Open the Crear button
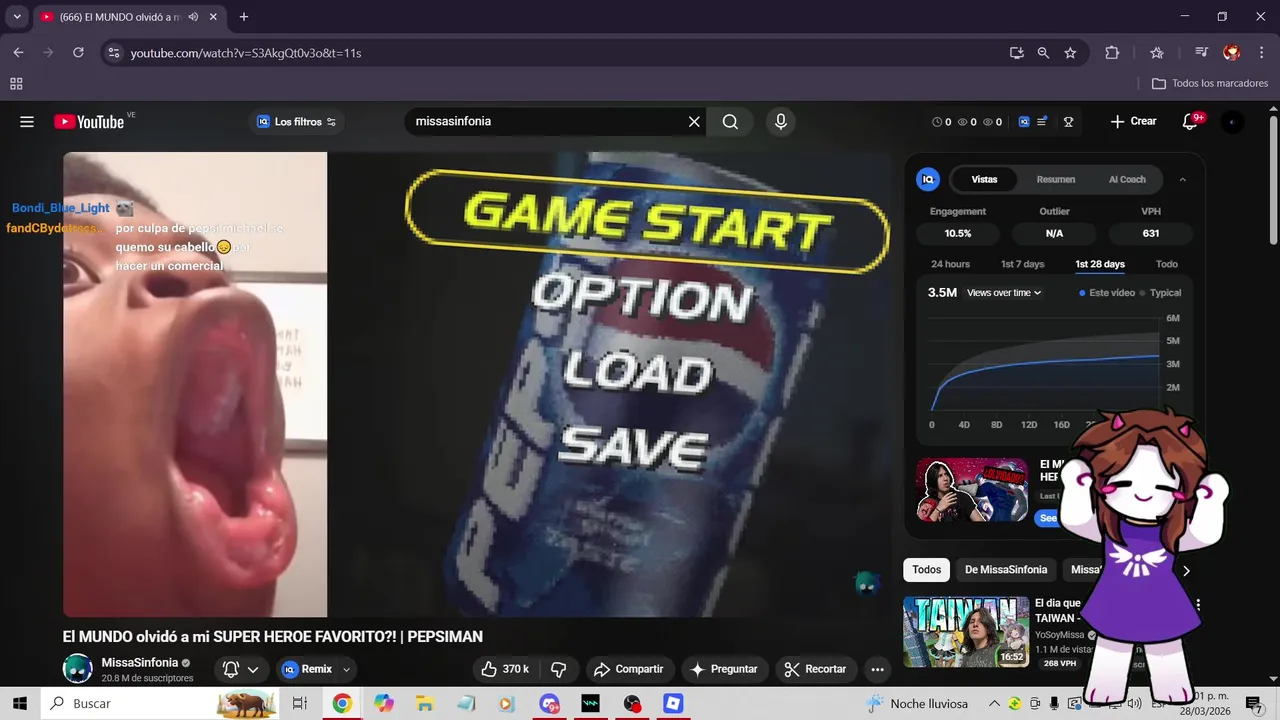The image size is (1280, 720). [1133, 122]
